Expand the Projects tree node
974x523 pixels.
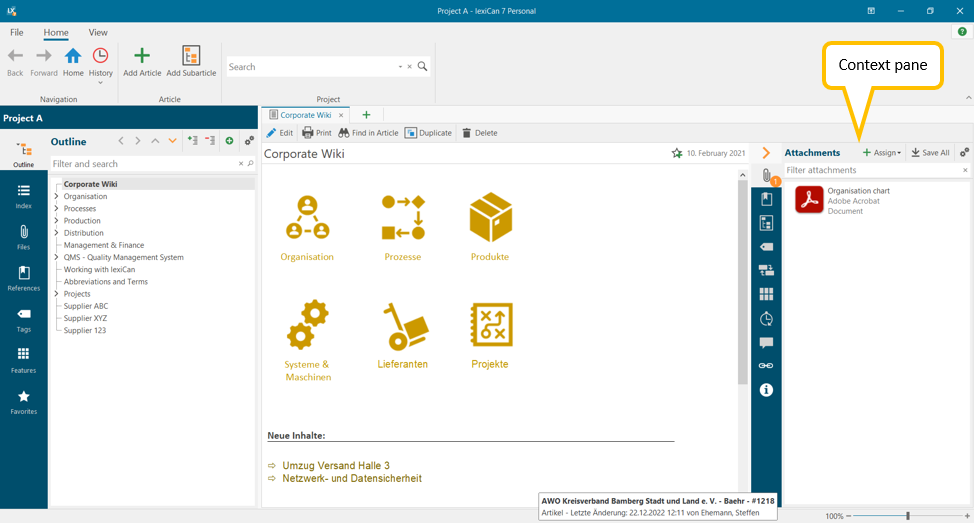point(56,294)
